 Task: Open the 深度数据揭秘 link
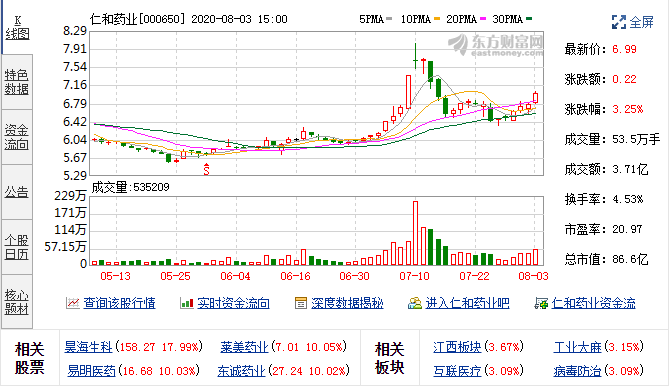[x=347, y=303]
